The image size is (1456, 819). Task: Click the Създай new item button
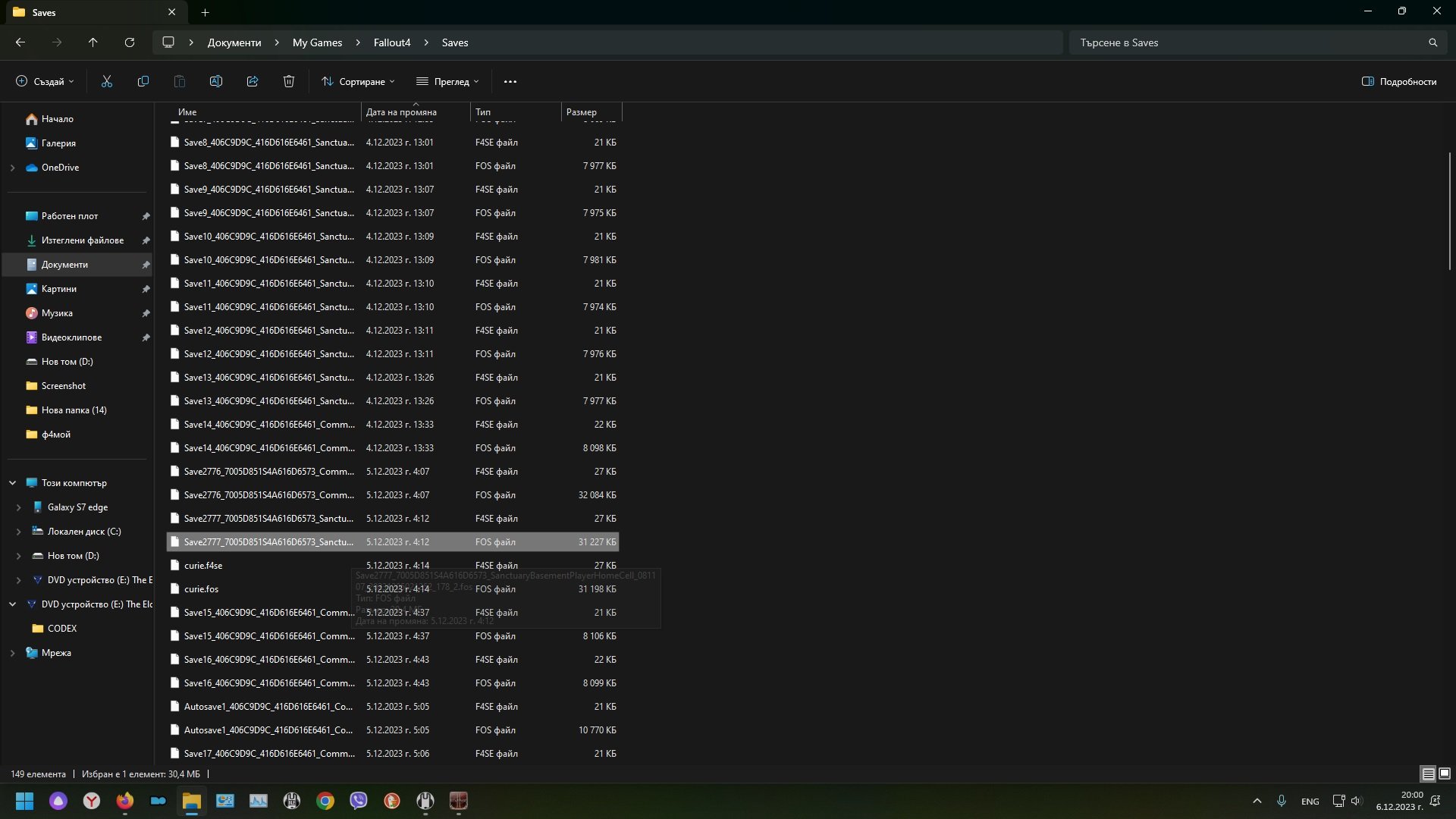(45, 81)
